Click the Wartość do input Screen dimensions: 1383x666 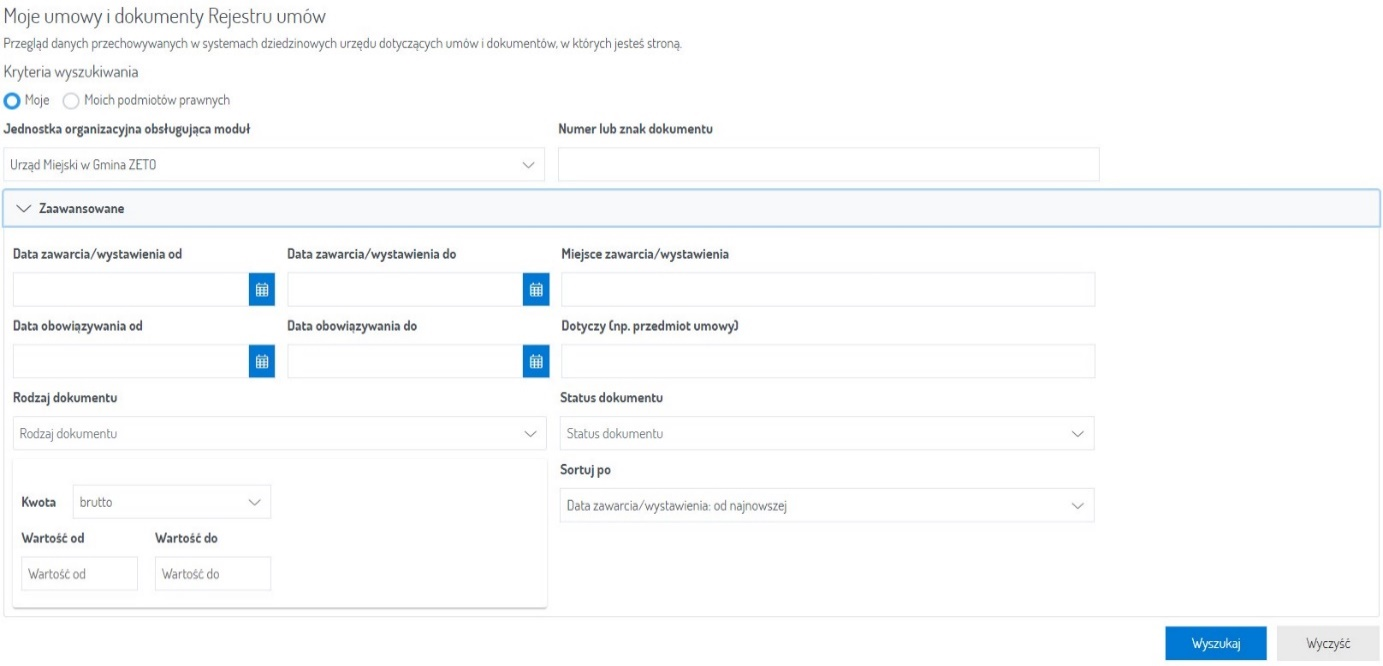click(x=213, y=574)
